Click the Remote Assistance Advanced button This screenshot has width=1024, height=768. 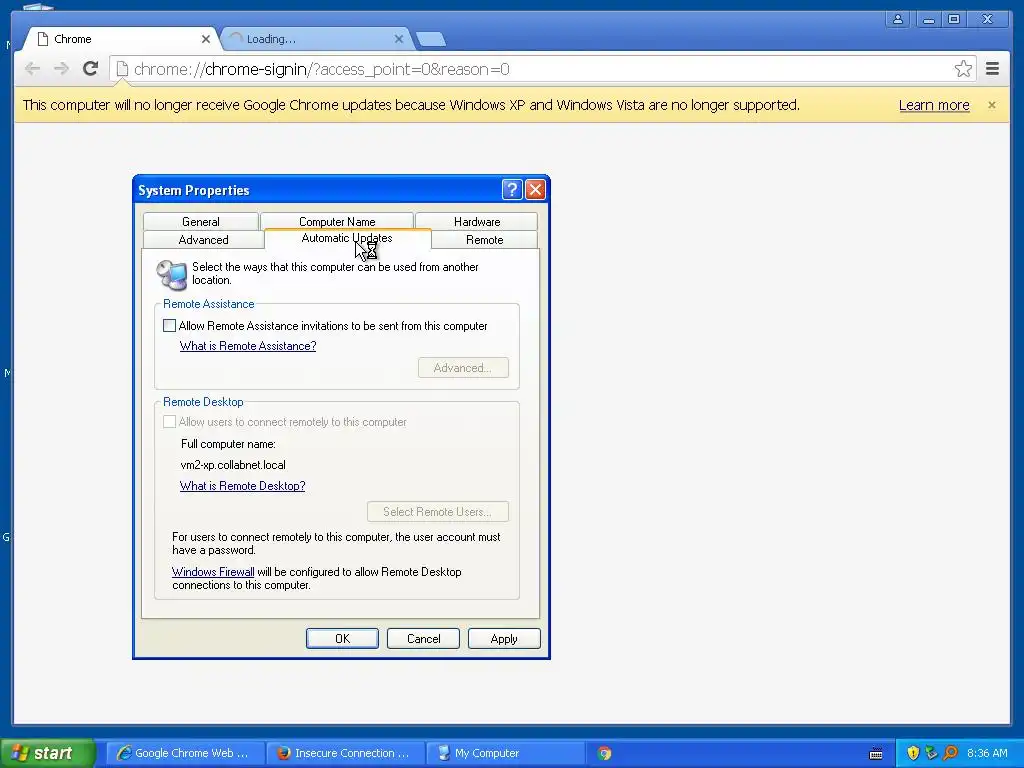click(463, 368)
